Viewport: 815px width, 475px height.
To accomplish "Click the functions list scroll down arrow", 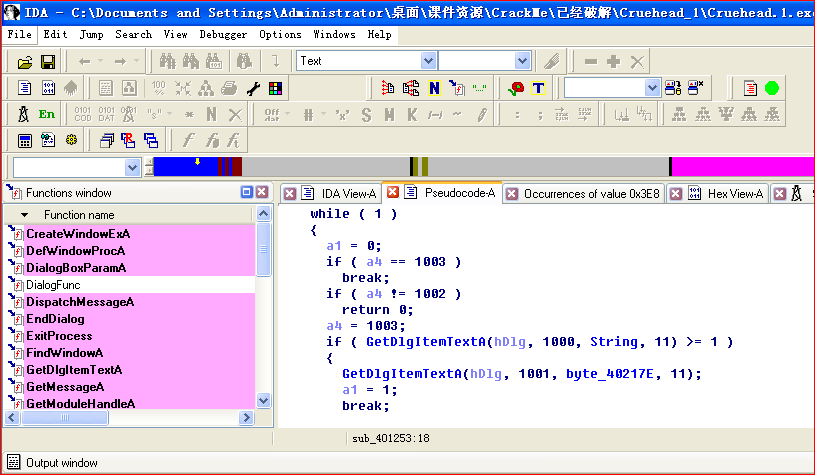I will click(x=264, y=401).
